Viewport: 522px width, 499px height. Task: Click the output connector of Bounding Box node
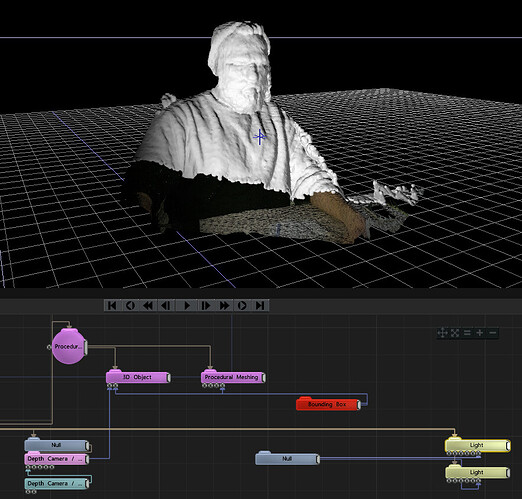[359, 405]
